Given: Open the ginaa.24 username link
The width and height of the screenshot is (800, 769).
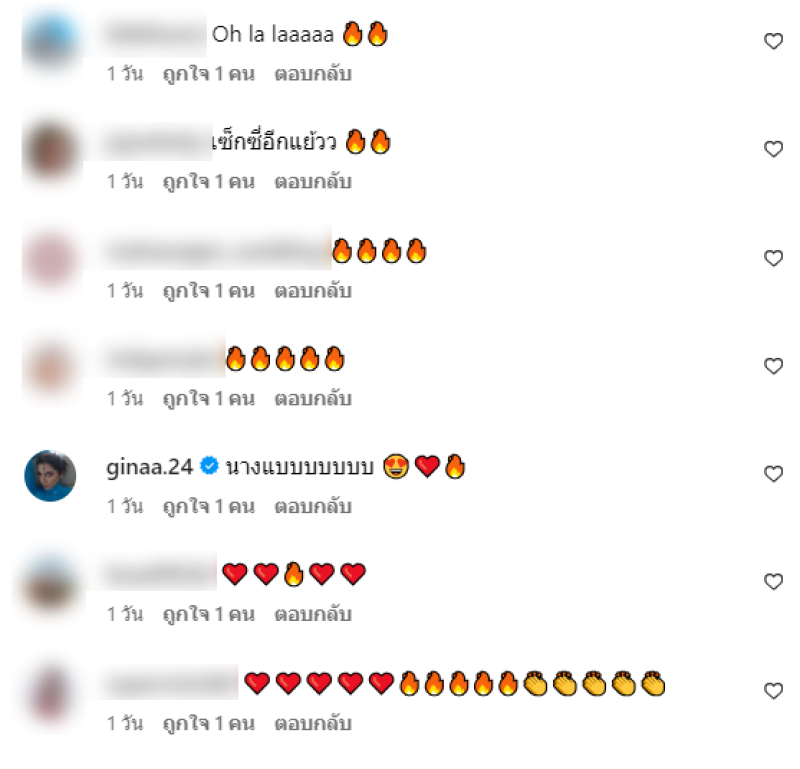Looking at the screenshot, I should (x=149, y=467).
